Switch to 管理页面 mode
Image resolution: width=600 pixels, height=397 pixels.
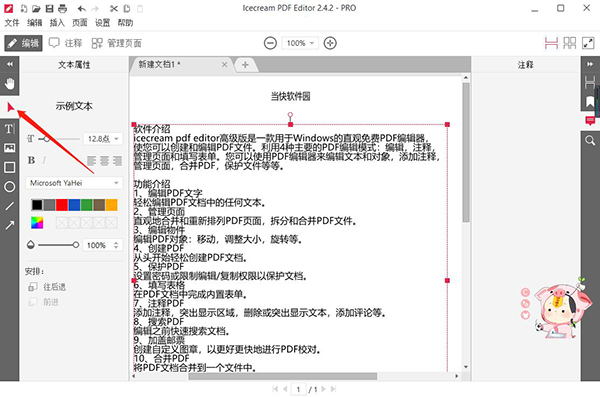pyautogui.click(x=117, y=43)
